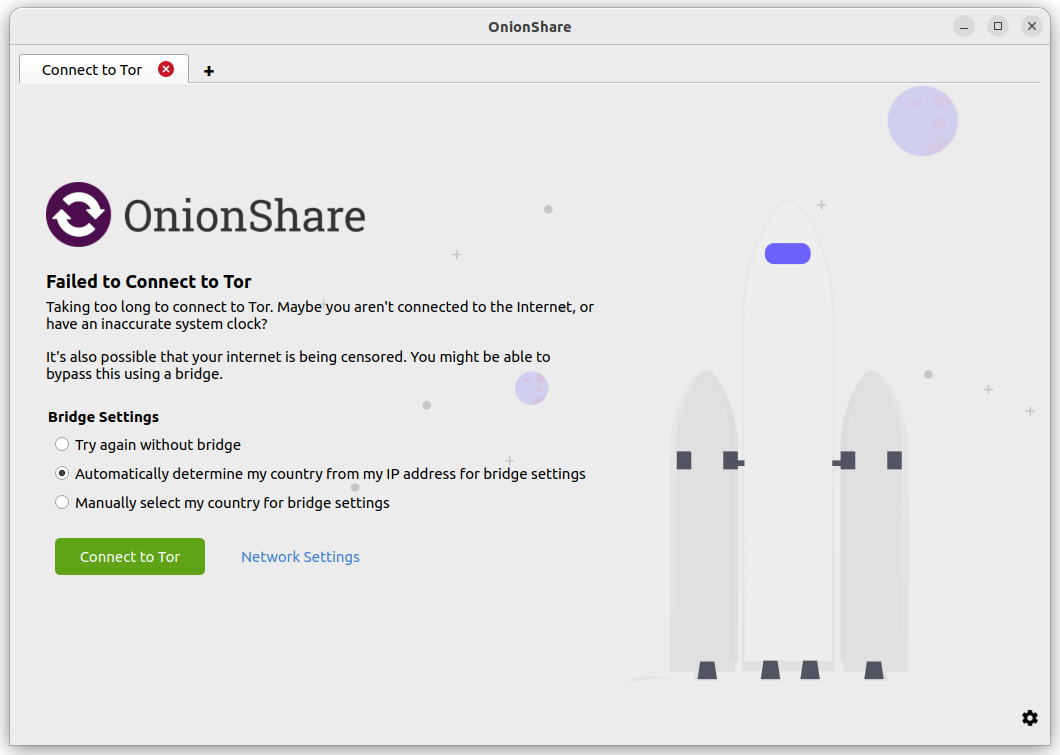Close the Connect to Tor tab
This screenshot has width=1060, height=755.
[x=166, y=69]
